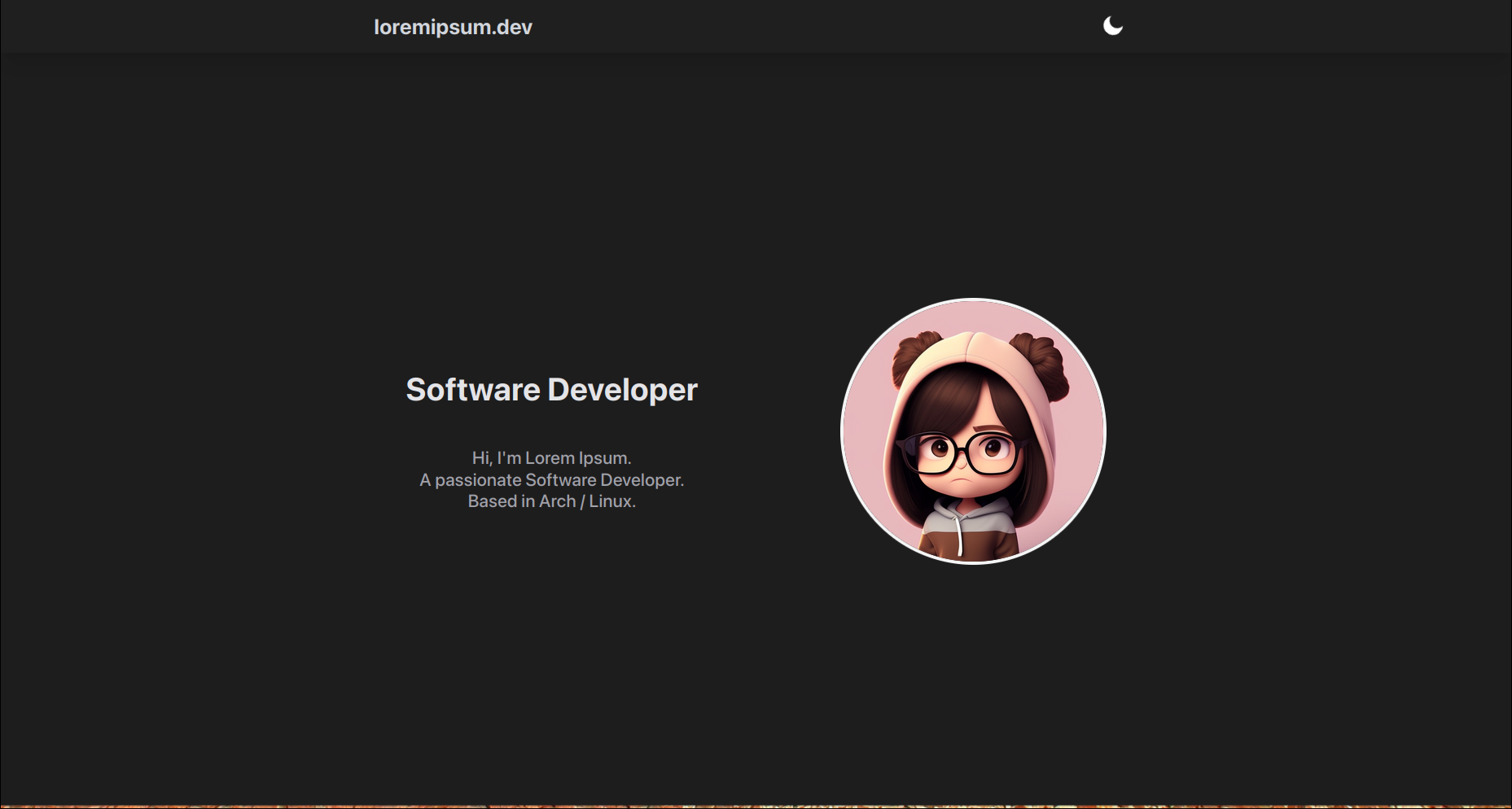The image size is (1512, 809).
Task: Click the 'Based in Arch / Linux' text
Action: 551,501
